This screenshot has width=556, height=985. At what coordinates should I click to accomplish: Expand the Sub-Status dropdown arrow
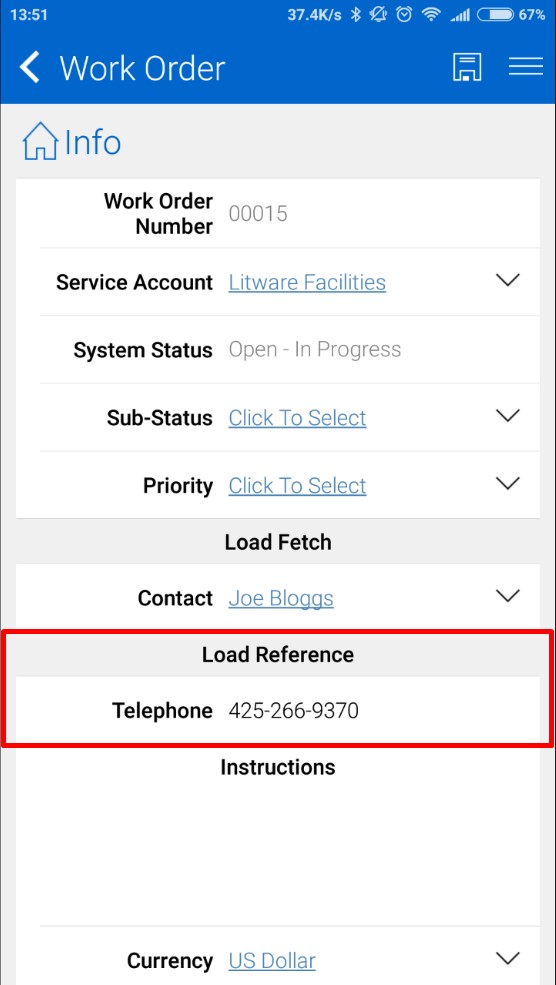coord(508,416)
